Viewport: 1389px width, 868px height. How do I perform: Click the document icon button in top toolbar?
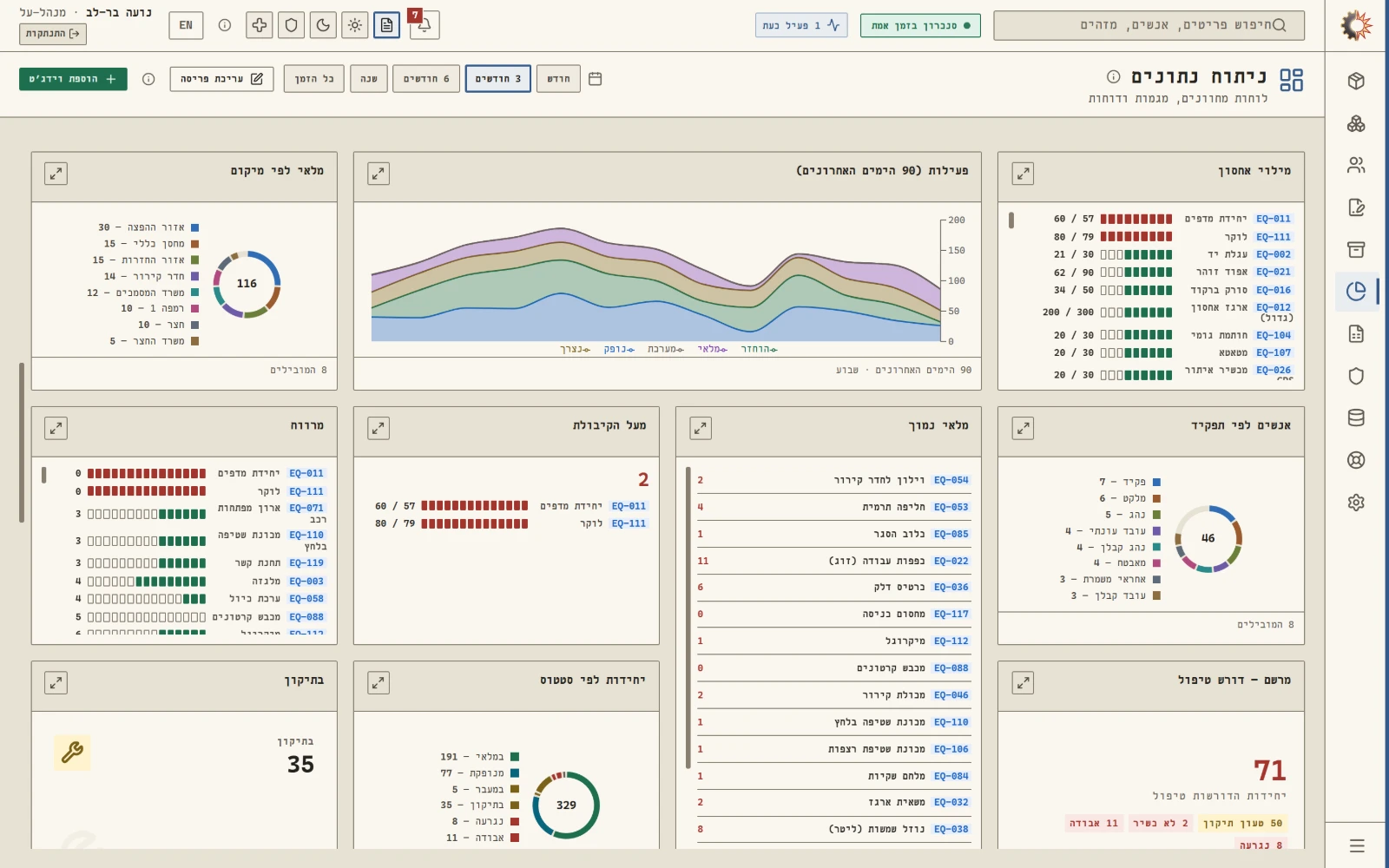(x=387, y=25)
